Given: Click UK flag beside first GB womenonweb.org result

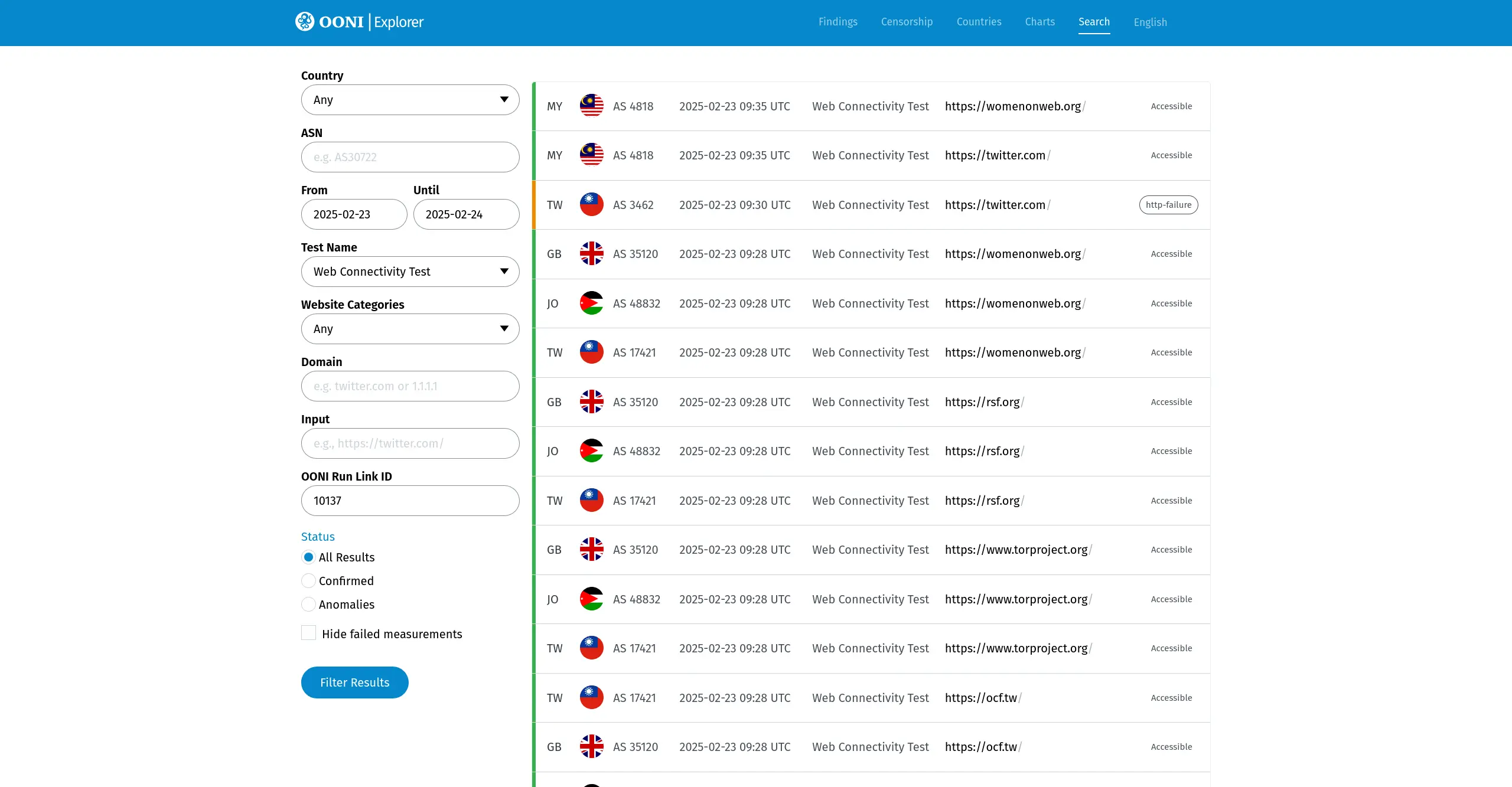Looking at the screenshot, I should point(591,254).
